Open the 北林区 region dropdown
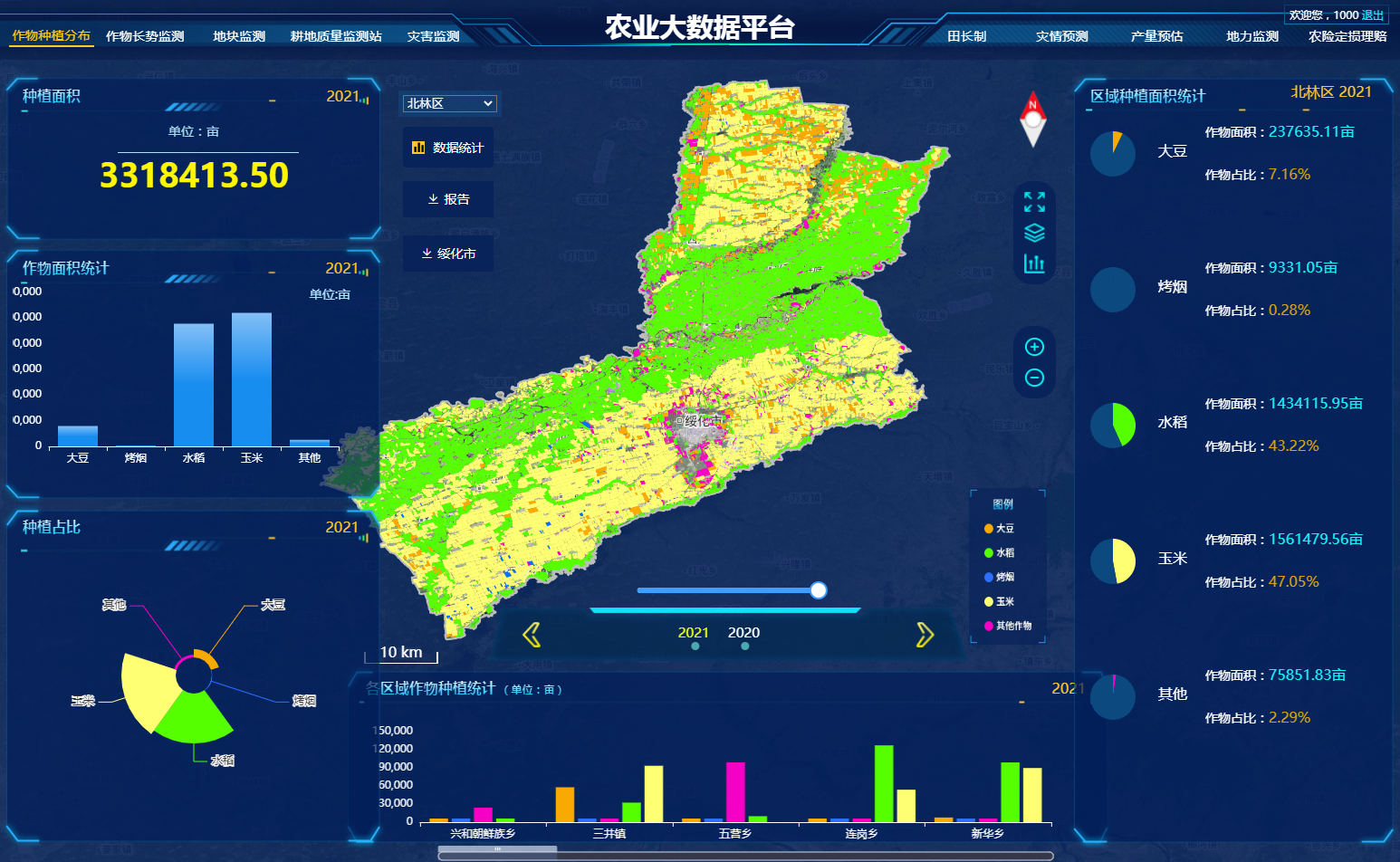This screenshot has height=862, width=1400. (449, 103)
